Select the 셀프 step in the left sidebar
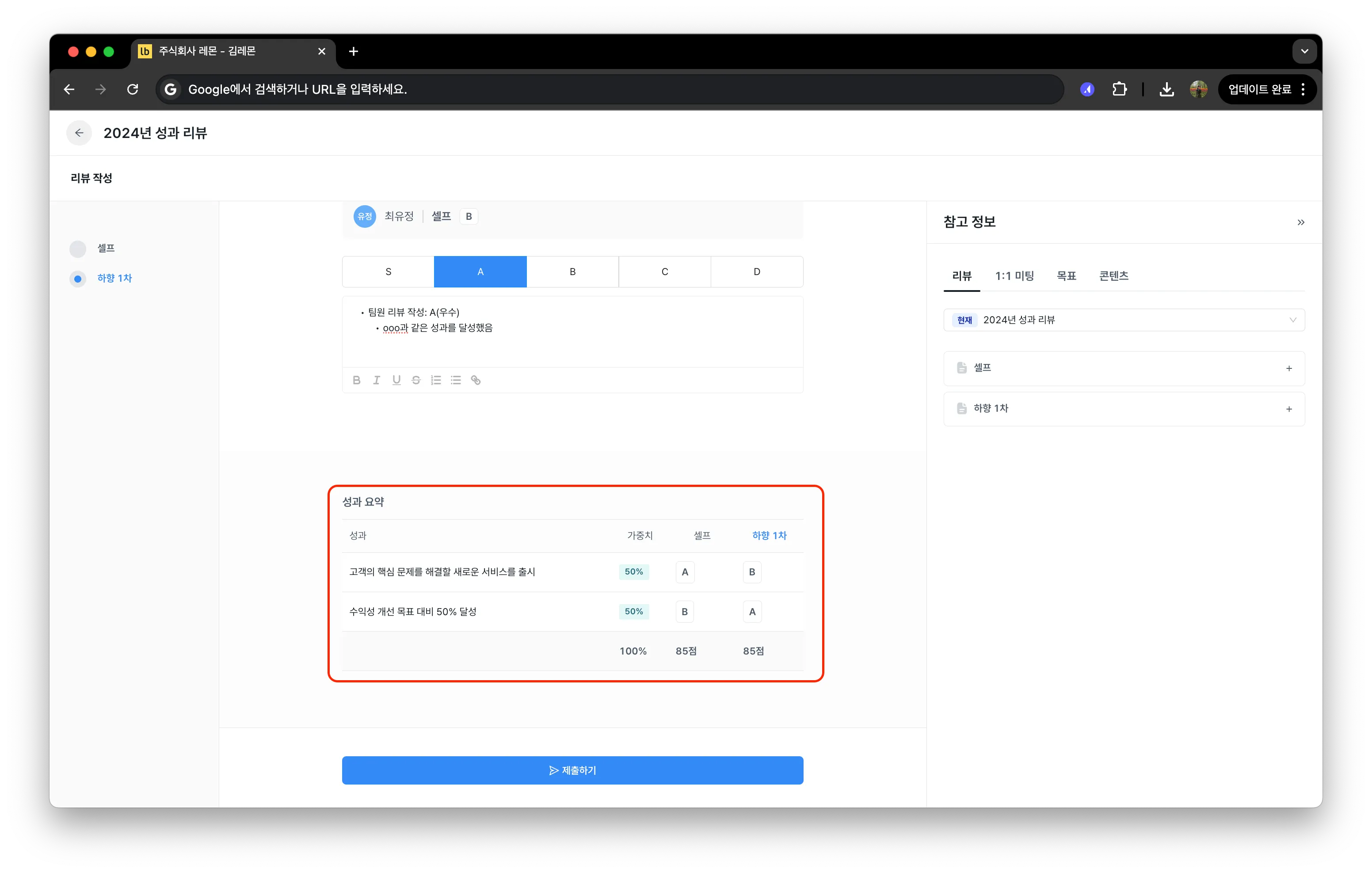Screen dimensions: 1372x873 pyautogui.click(x=93, y=249)
